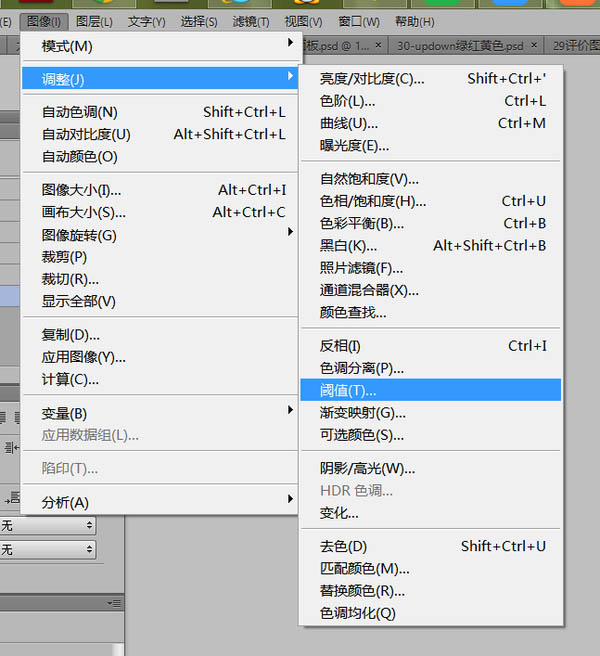Screen dimensions: 600x656
Task: Open 变化... adjustment
Action: (431, 513)
